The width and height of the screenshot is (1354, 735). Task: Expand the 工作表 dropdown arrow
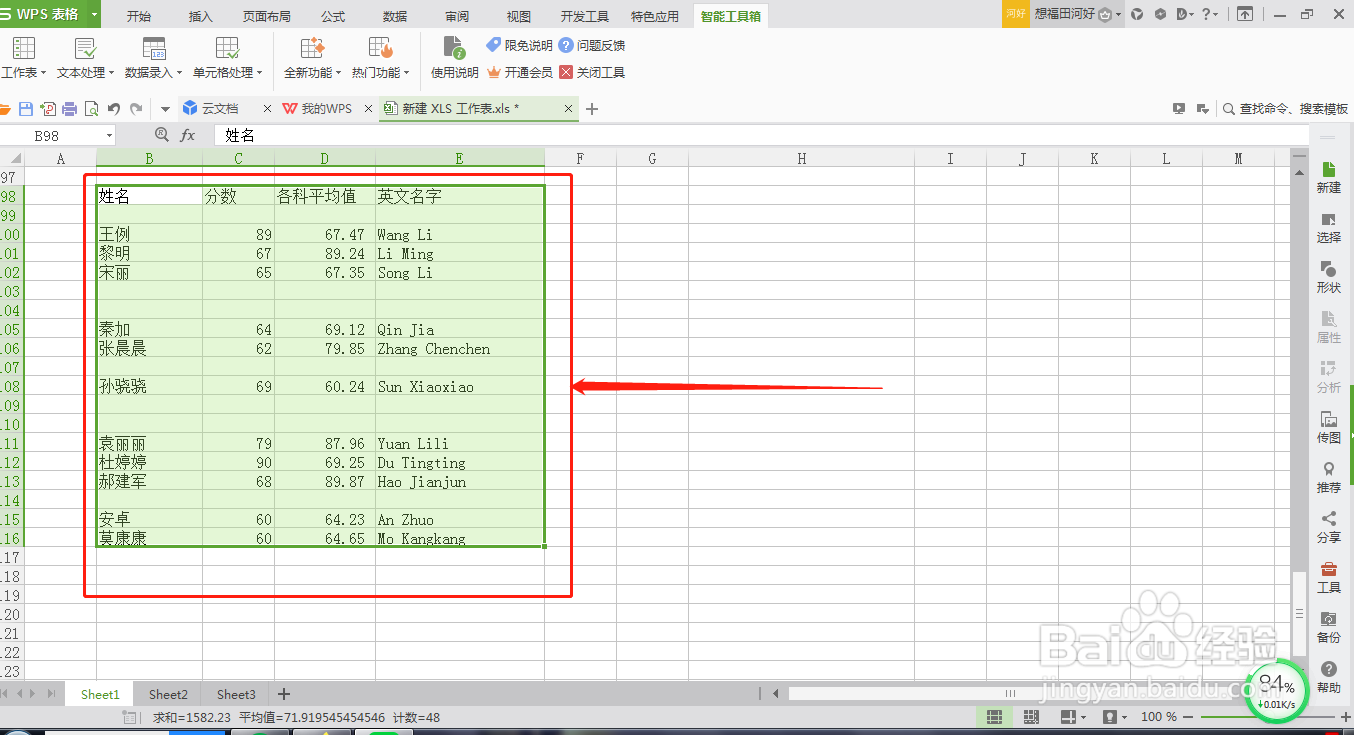[x=42, y=73]
